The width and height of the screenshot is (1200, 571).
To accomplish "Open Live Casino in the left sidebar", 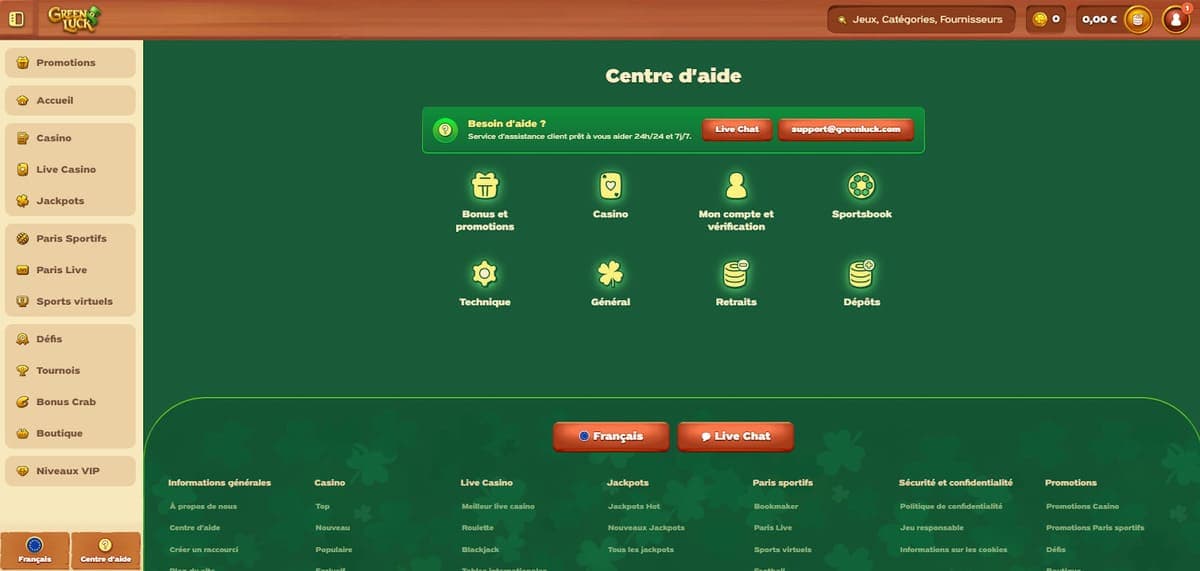I will coord(70,169).
